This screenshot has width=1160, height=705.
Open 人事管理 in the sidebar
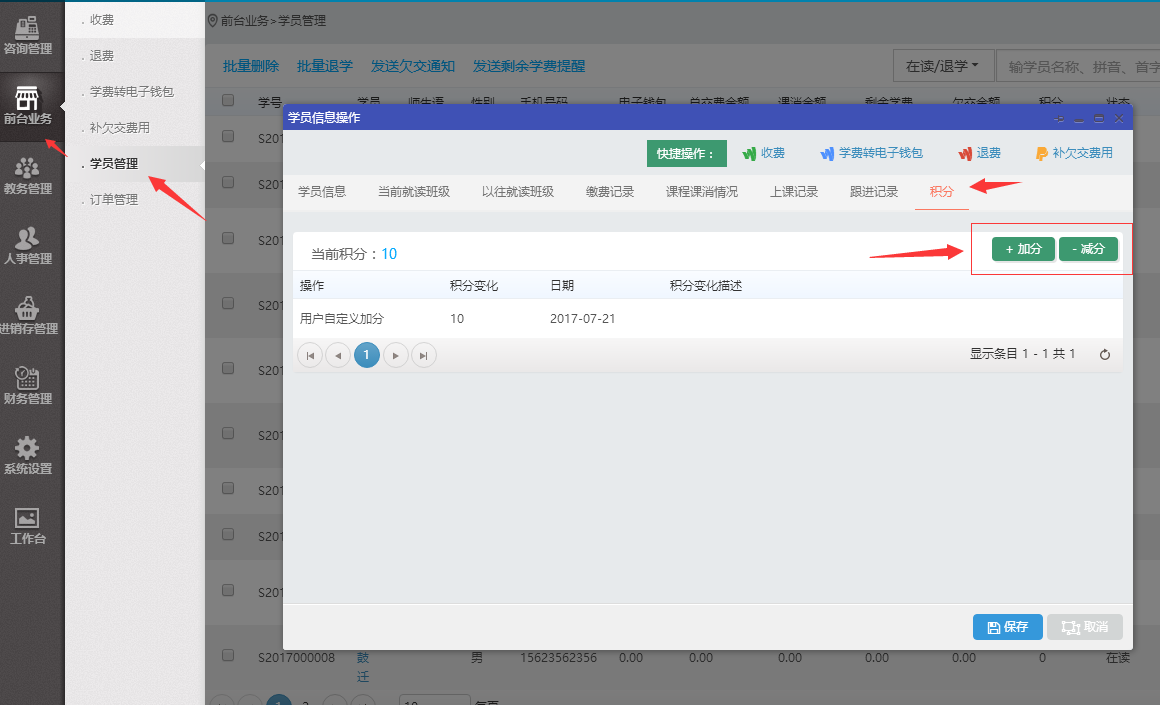click(x=27, y=246)
